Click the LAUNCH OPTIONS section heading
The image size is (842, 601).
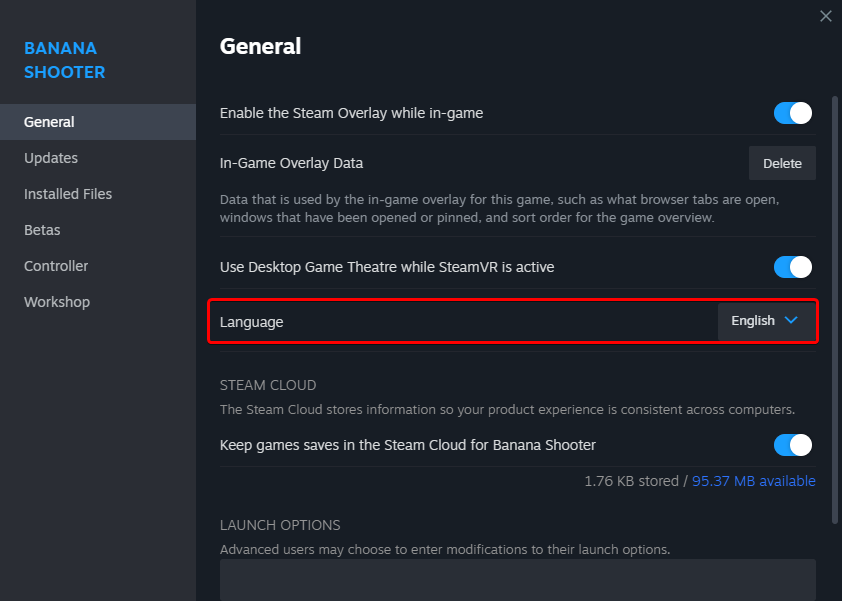click(x=280, y=525)
